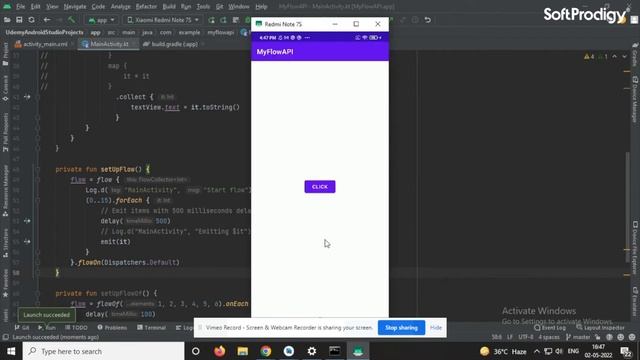Click suspend gutter icon on collect line
The height and width of the screenshot is (360, 640).
27,97
